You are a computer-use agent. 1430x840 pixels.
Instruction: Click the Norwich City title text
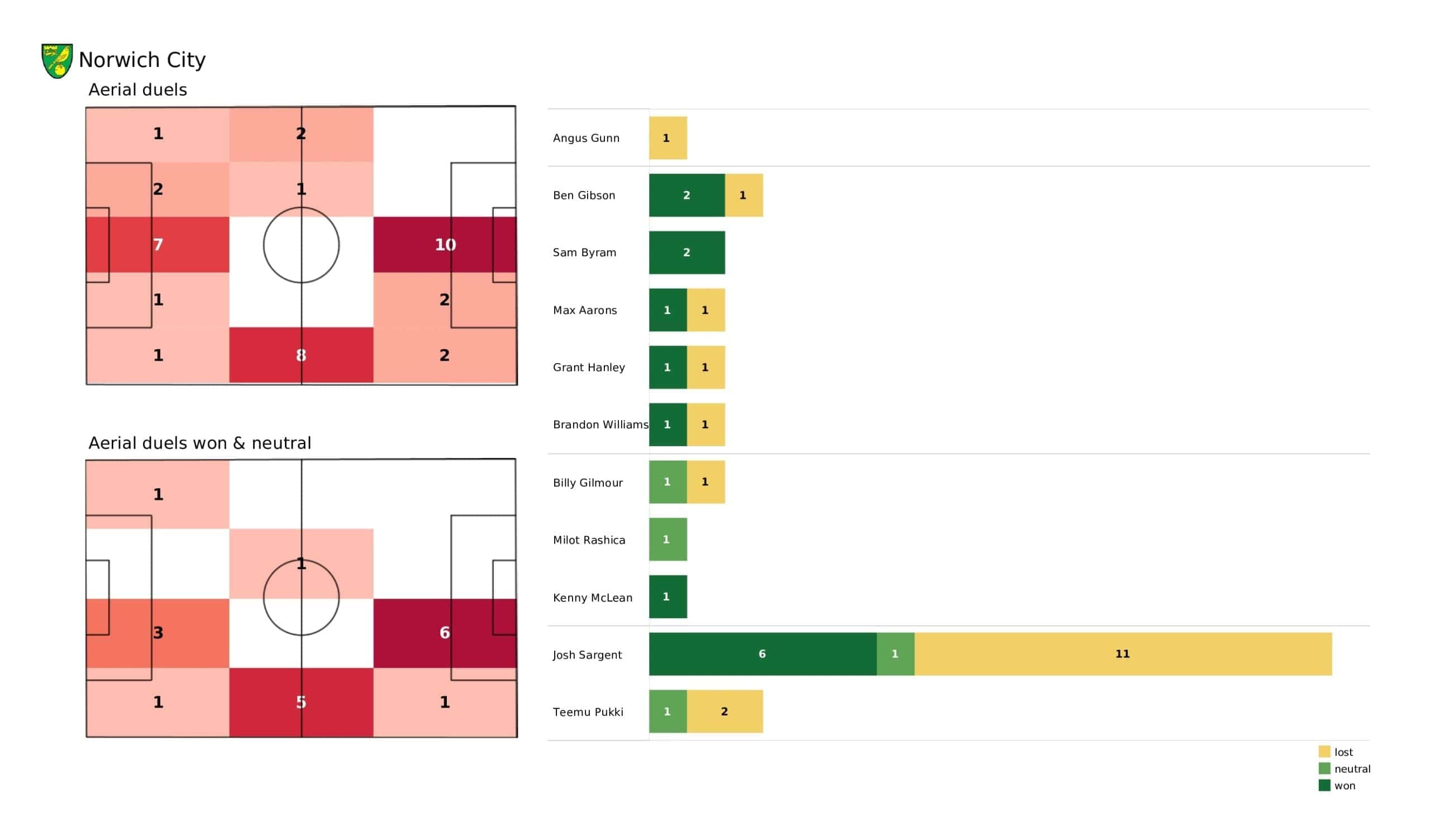[x=142, y=60]
